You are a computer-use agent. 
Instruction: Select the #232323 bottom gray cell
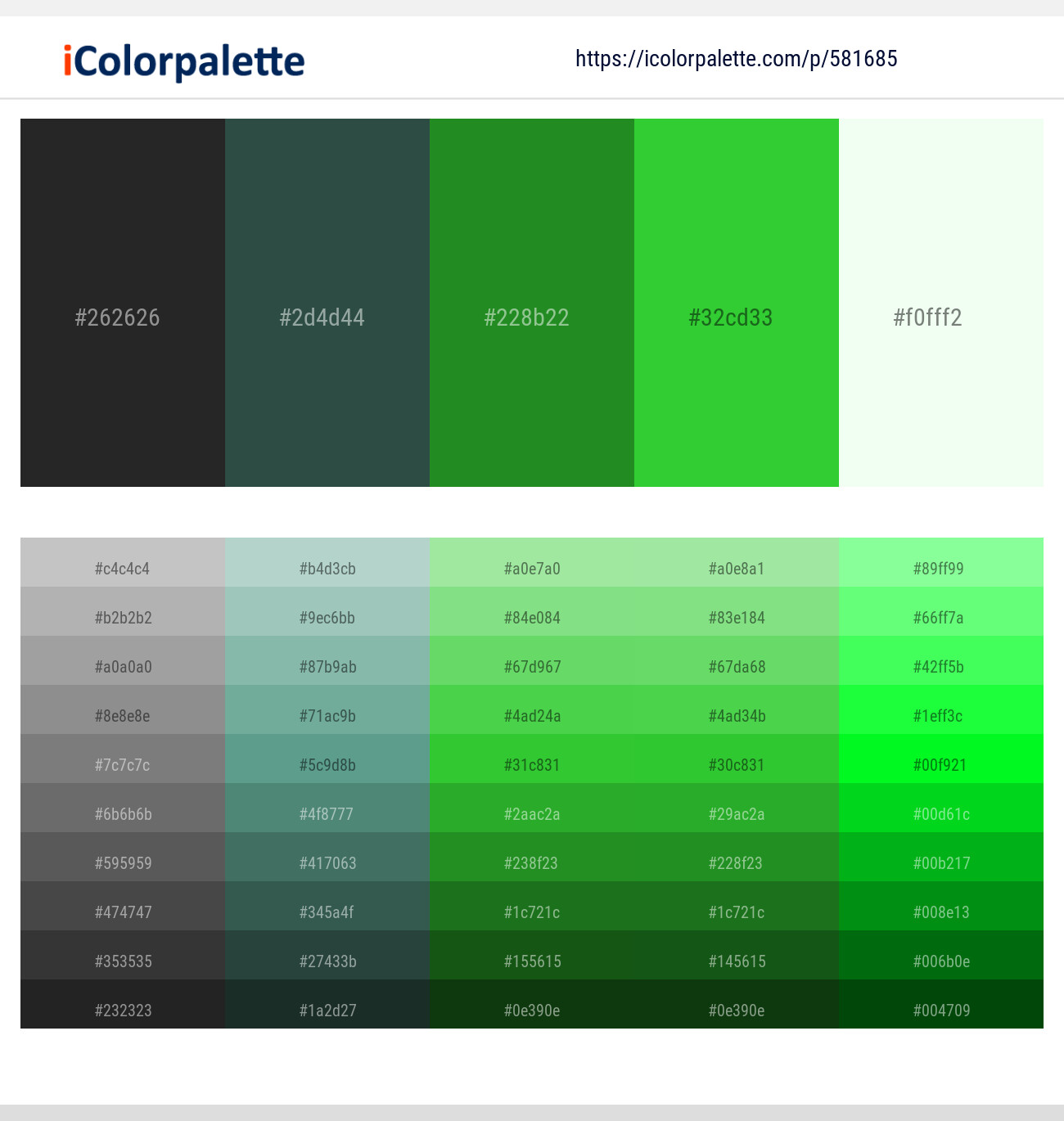pos(122,1011)
